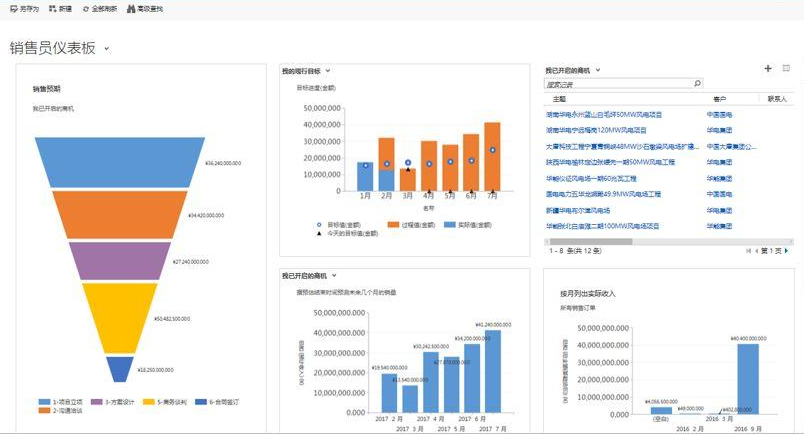Screen dimensions: 804x434
Task: Click the 第 1 页 page indicator
Action: pyautogui.click(x=771, y=251)
